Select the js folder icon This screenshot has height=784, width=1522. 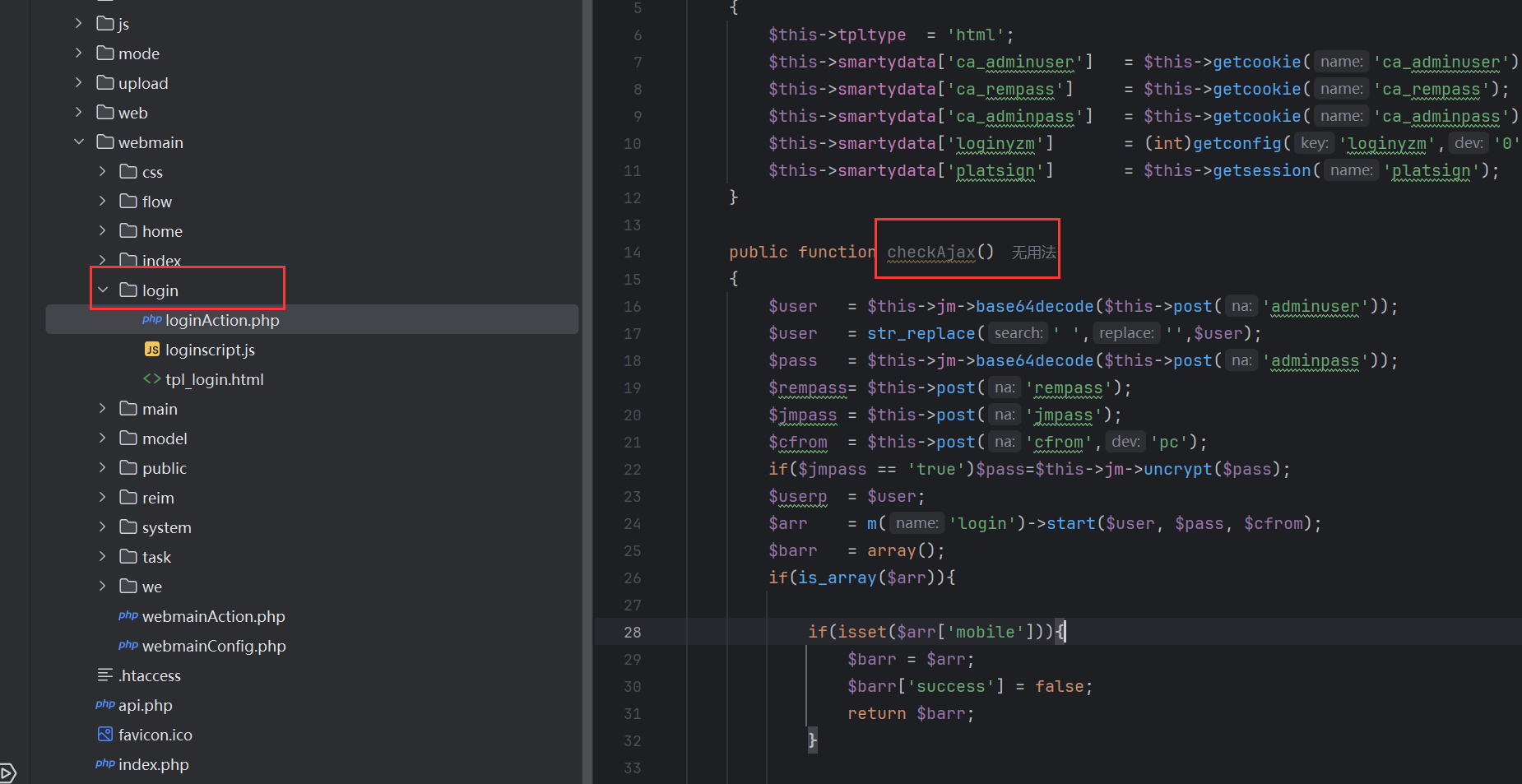pos(104,23)
